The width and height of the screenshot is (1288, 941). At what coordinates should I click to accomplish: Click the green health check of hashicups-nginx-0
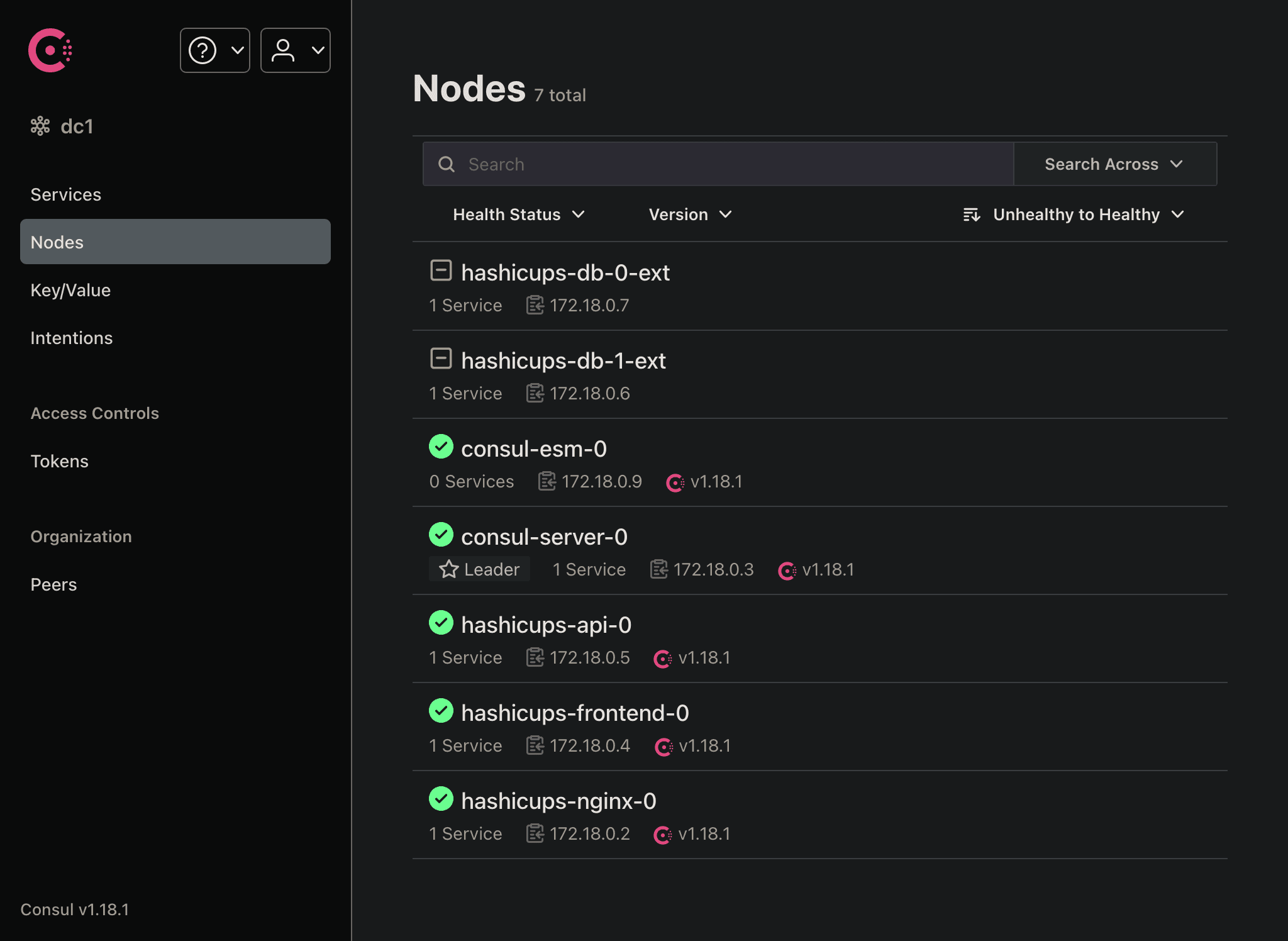(441, 799)
